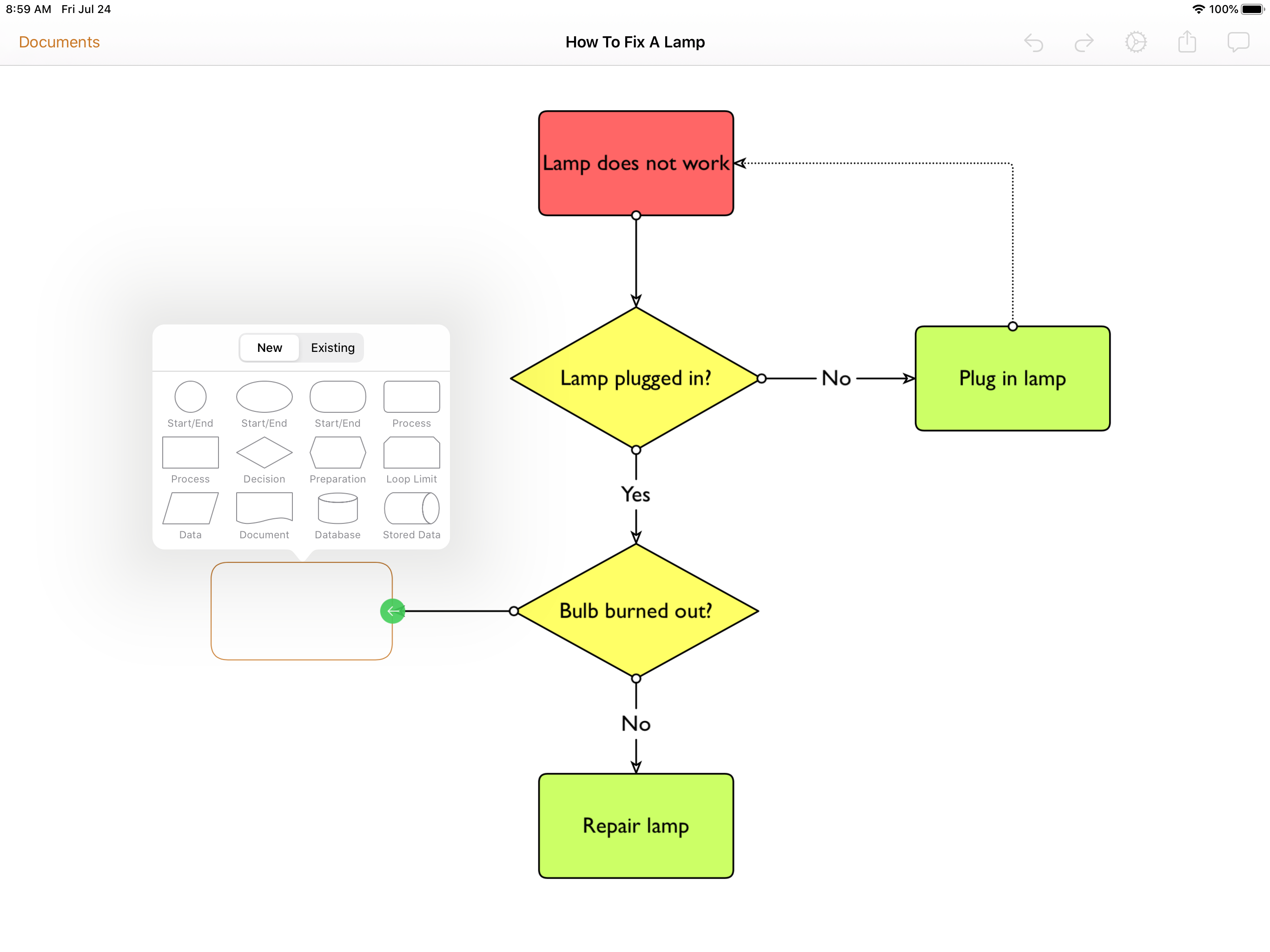Screen dimensions: 1270x952
Task: Pick the Decision diamond shape
Action: [x=264, y=452]
